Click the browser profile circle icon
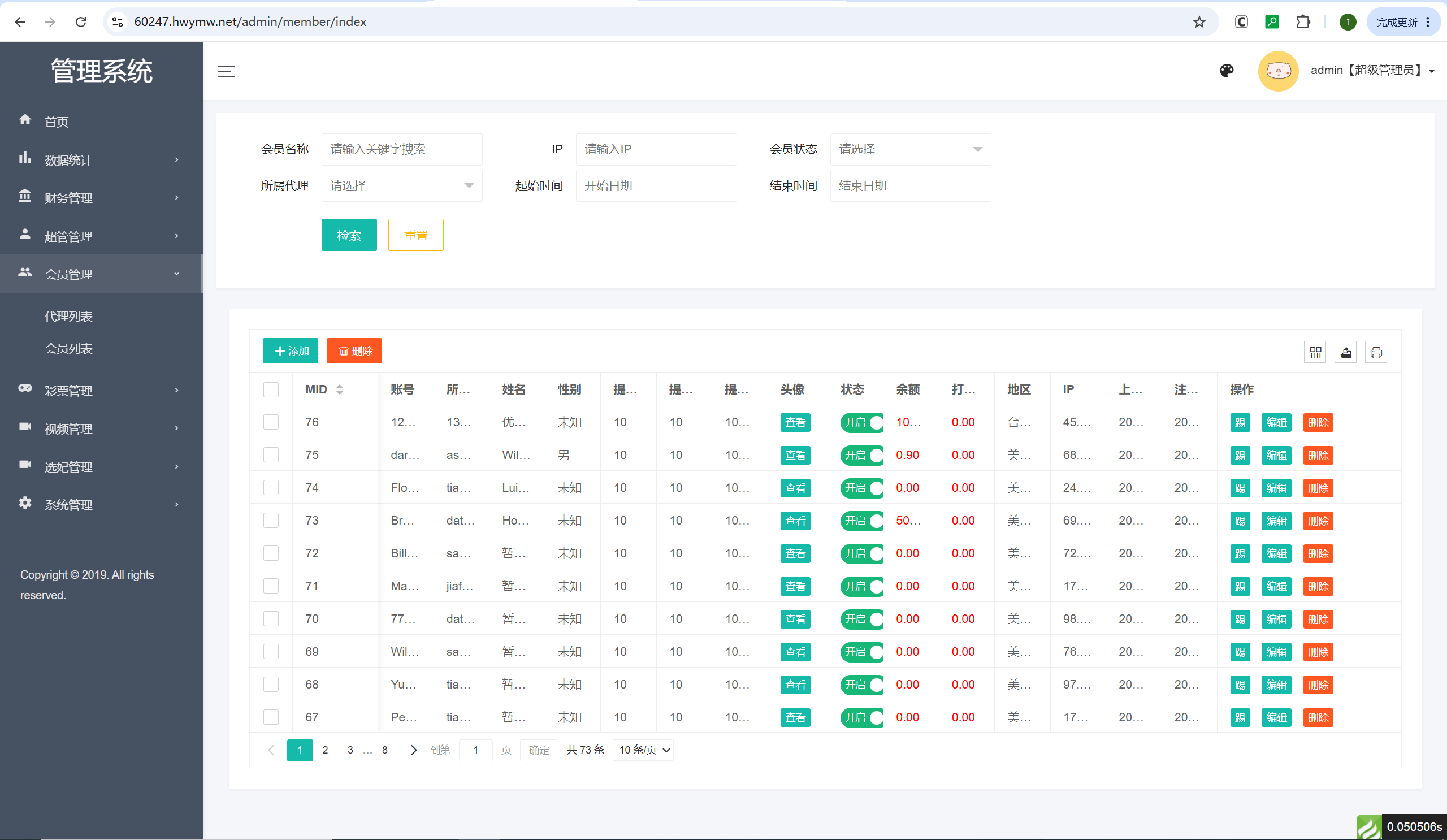1447x840 pixels. [1348, 22]
